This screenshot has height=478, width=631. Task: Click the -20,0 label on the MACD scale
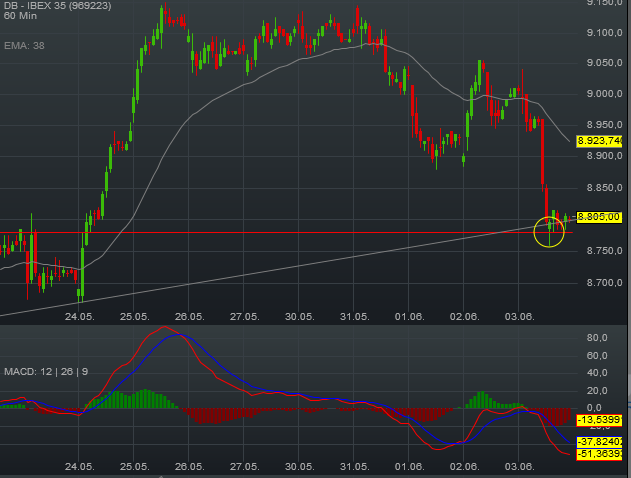click(x=598, y=426)
